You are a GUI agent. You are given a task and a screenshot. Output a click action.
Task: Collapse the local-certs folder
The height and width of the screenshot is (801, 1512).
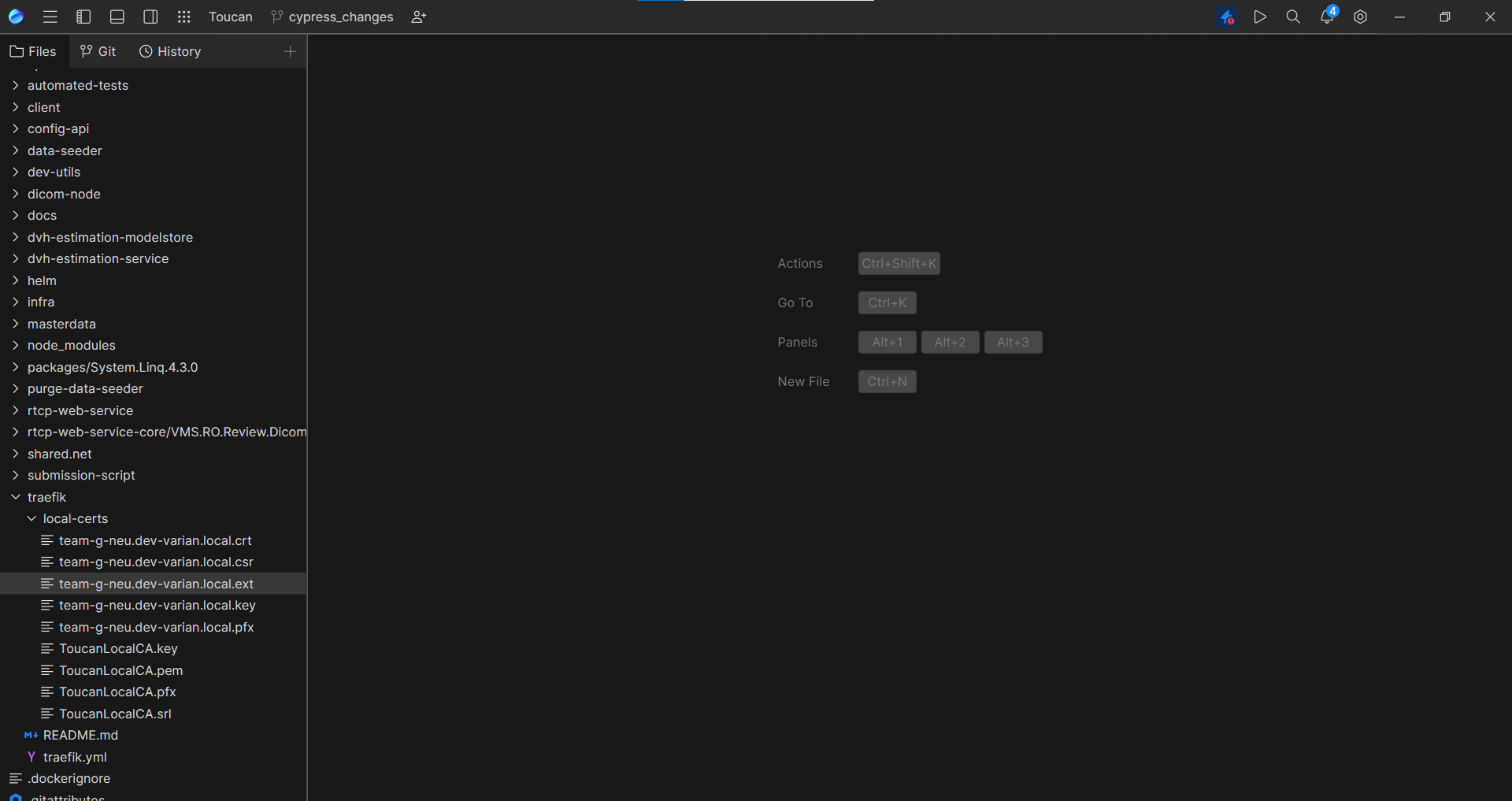pos(31,518)
